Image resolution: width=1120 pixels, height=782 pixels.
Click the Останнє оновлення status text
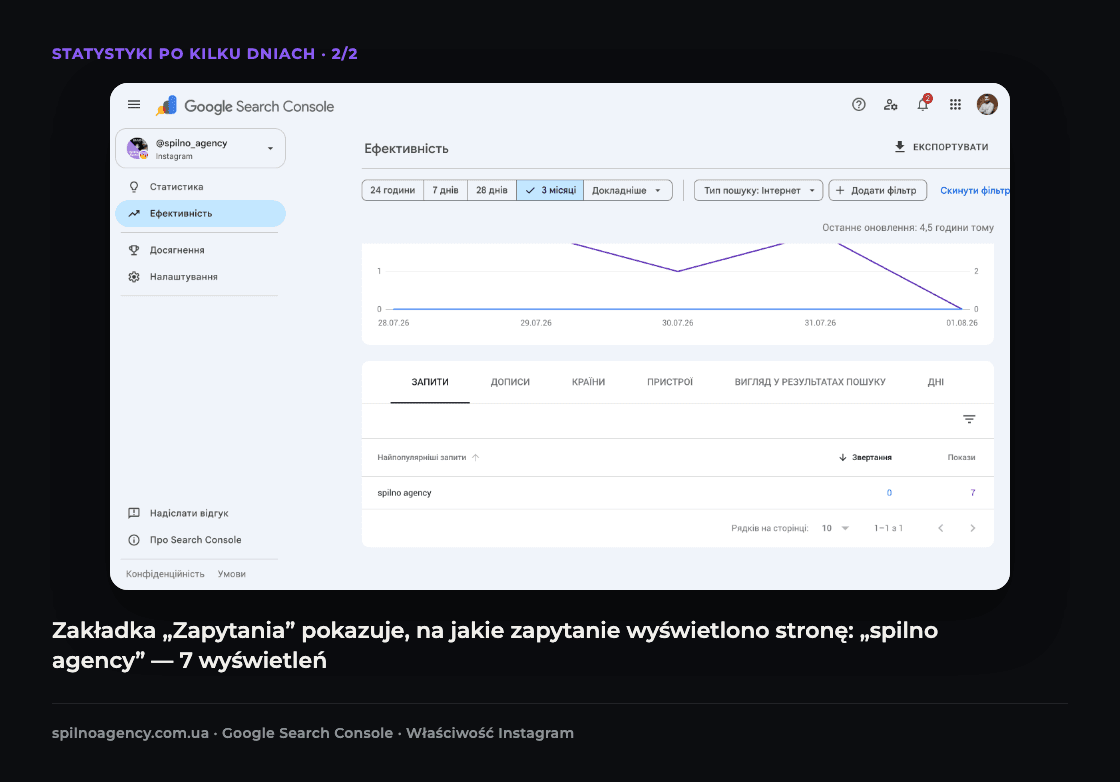[907, 228]
